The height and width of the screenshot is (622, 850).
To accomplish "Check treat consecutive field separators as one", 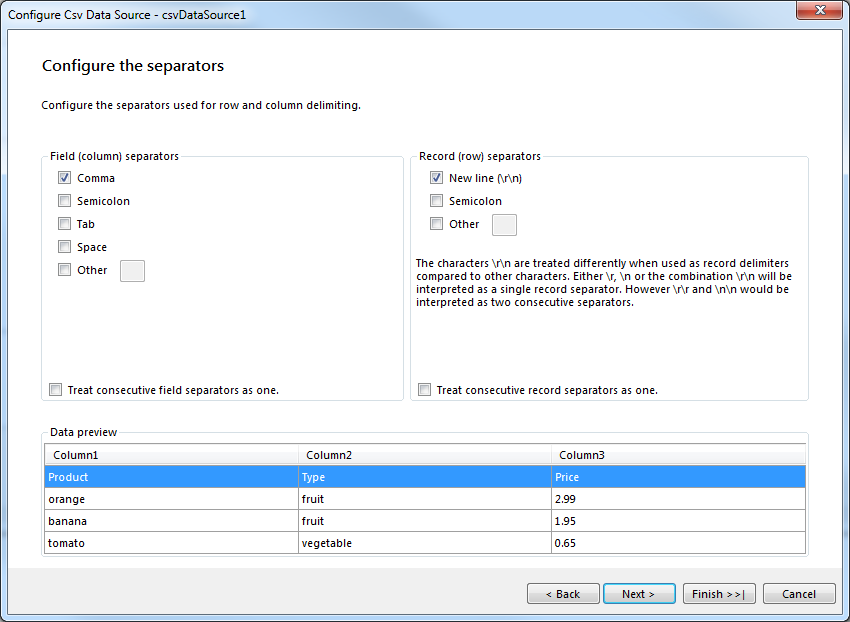I will click(55, 389).
